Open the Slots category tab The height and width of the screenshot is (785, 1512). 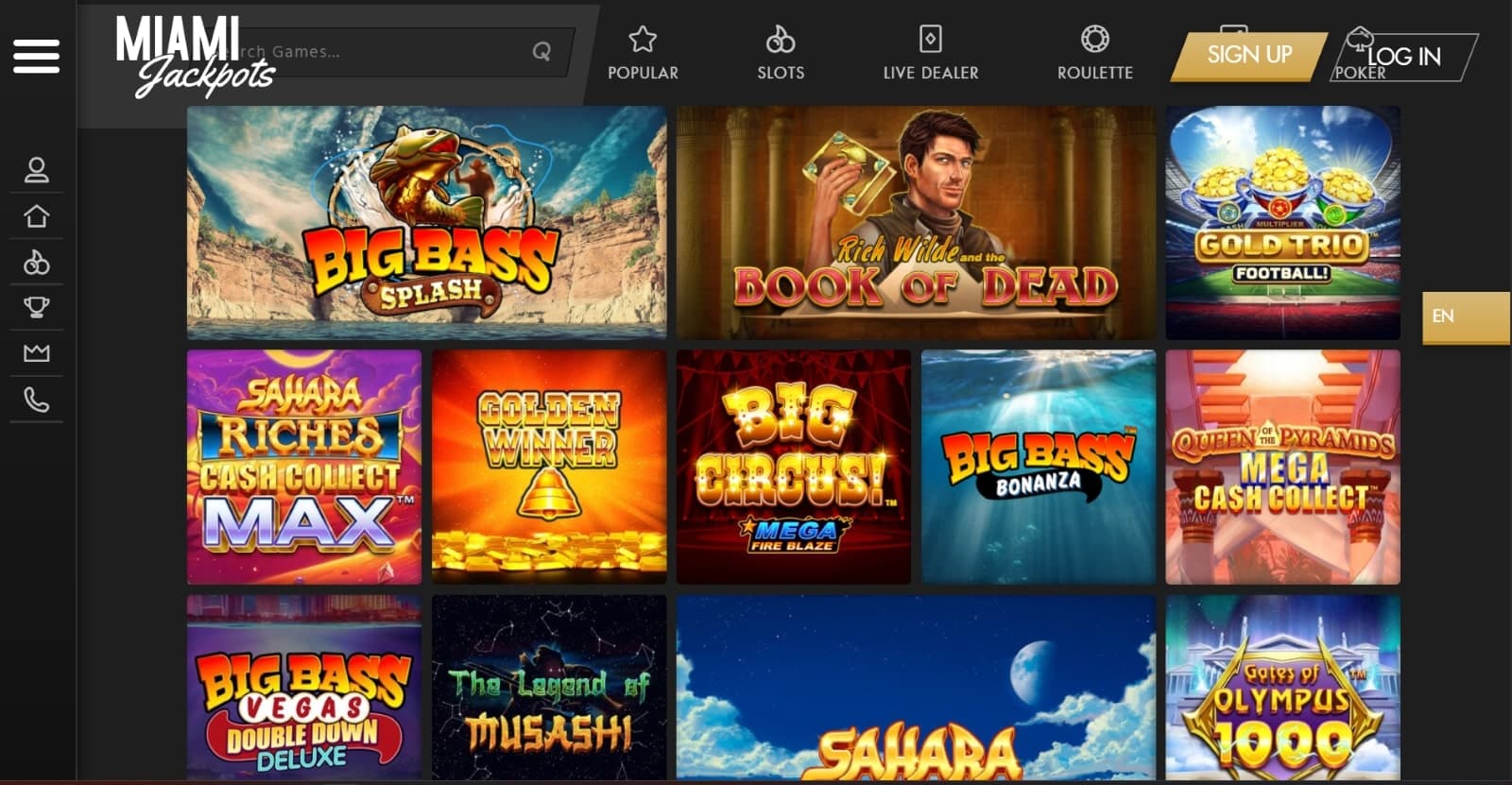click(x=781, y=55)
